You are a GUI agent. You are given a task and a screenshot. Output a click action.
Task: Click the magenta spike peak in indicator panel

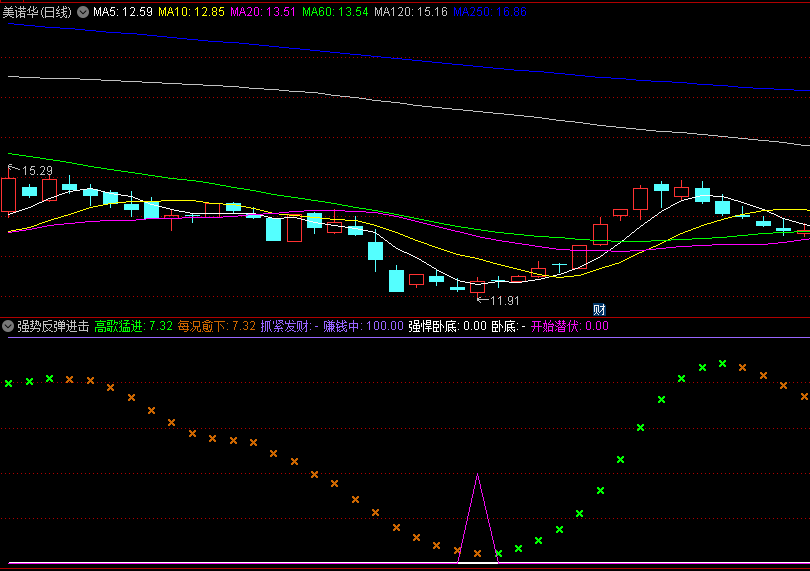click(477, 475)
